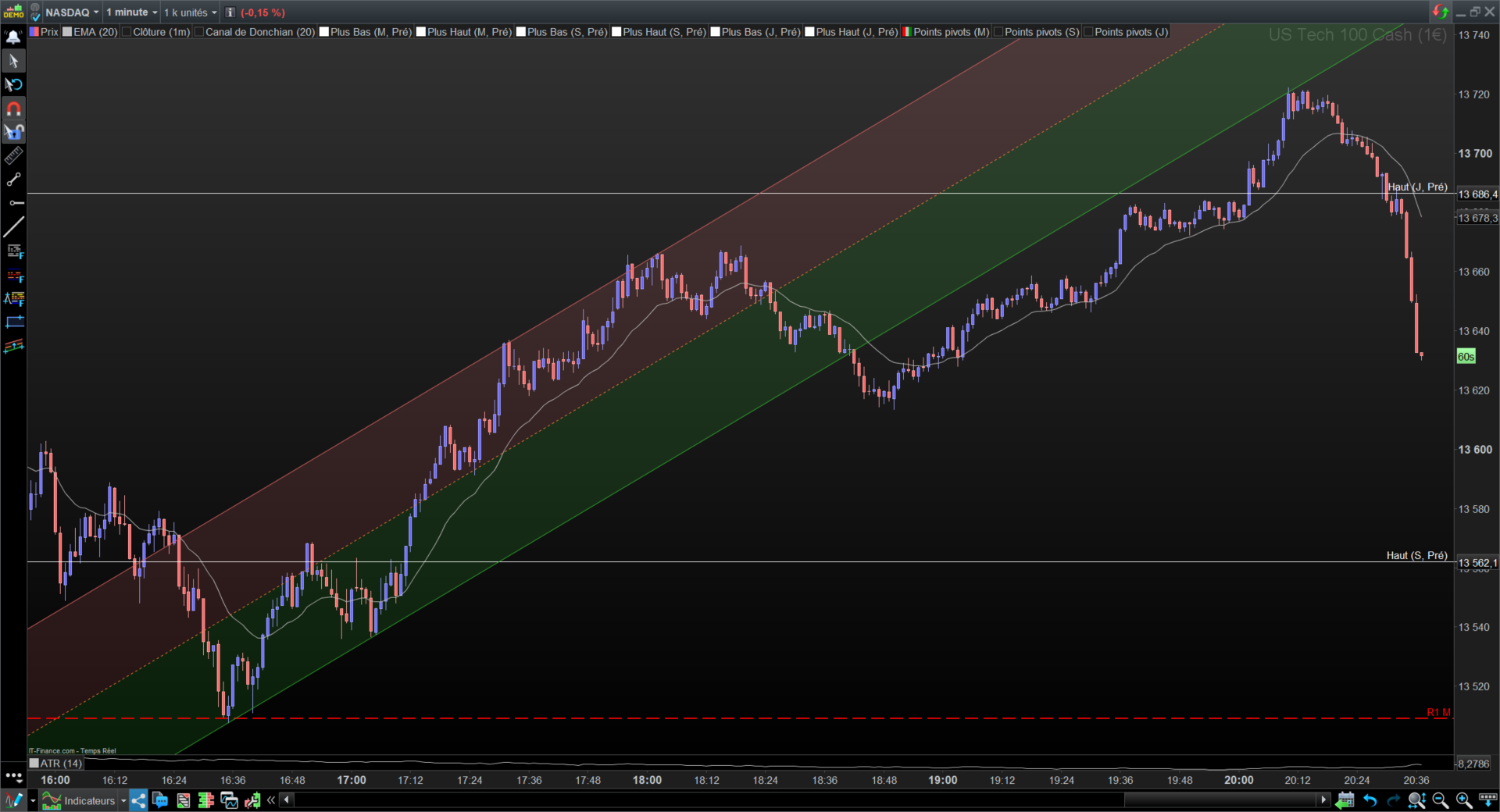Click the Prix label in legend
This screenshot has height=812, width=1500.
49,32
